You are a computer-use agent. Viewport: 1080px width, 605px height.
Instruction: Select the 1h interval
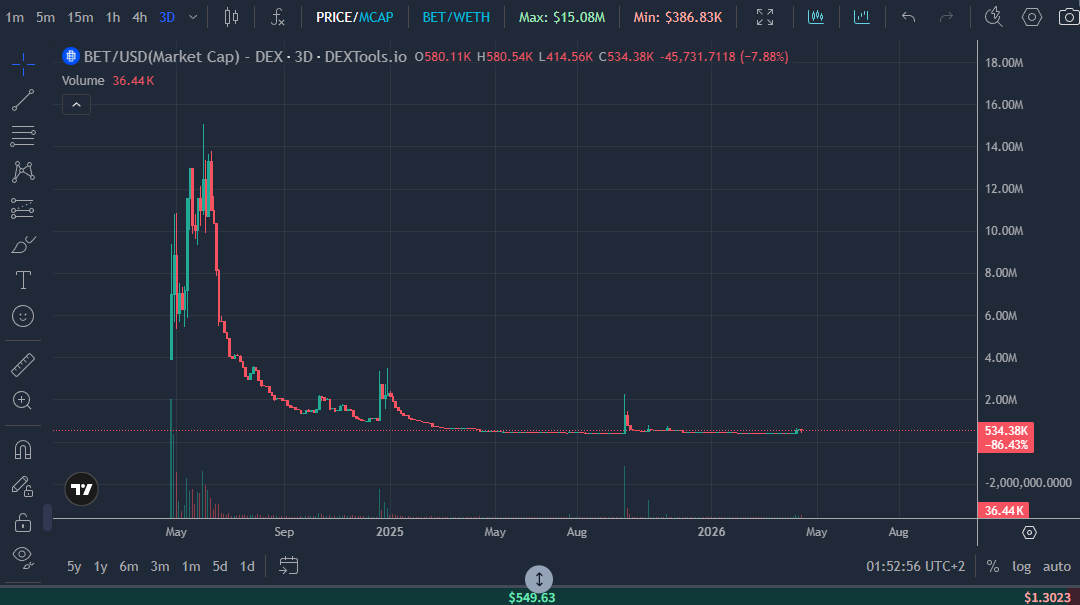(x=113, y=17)
